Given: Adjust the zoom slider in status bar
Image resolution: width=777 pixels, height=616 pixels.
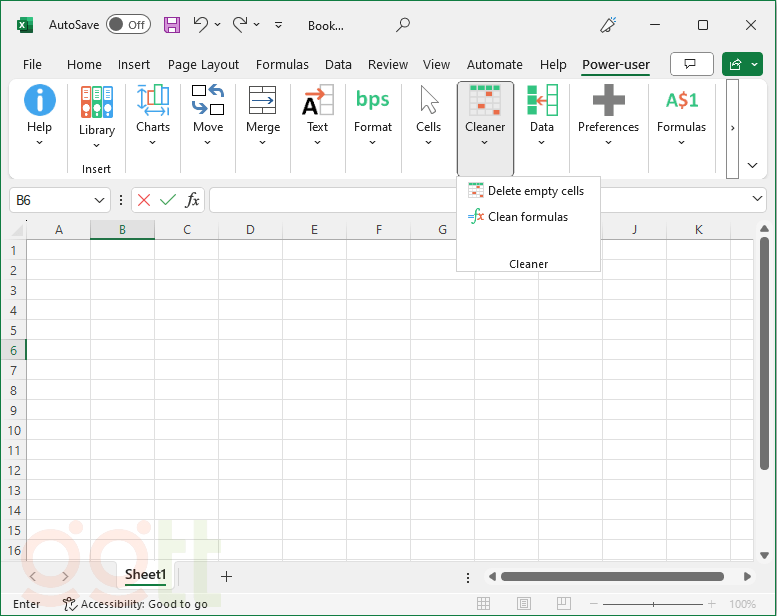Looking at the screenshot, I should pos(653,604).
